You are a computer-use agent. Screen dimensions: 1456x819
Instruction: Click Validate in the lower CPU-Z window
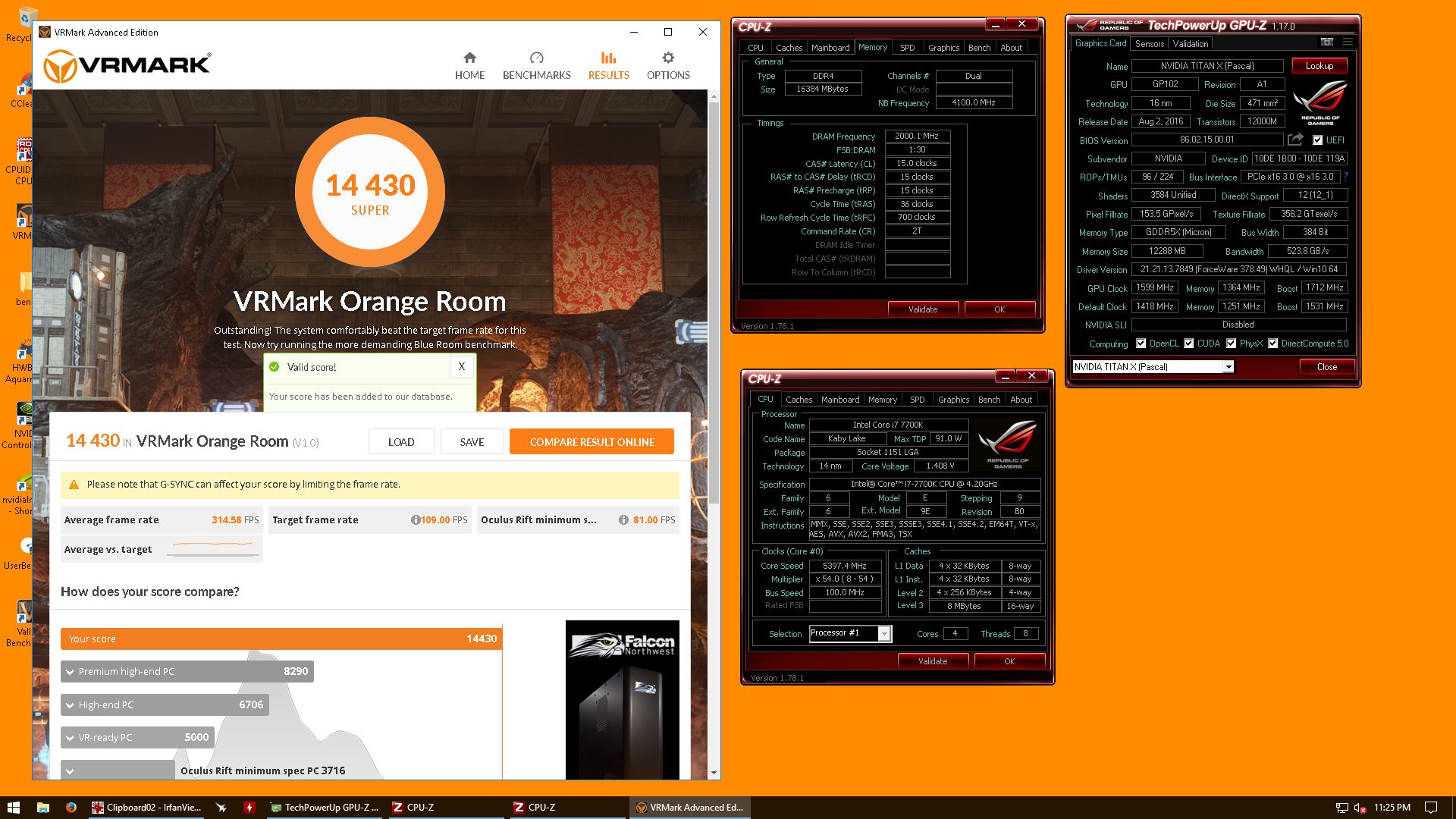pyautogui.click(x=932, y=661)
